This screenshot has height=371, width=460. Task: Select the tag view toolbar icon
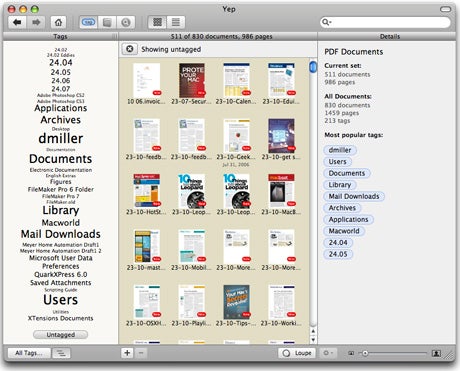click(x=88, y=22)
